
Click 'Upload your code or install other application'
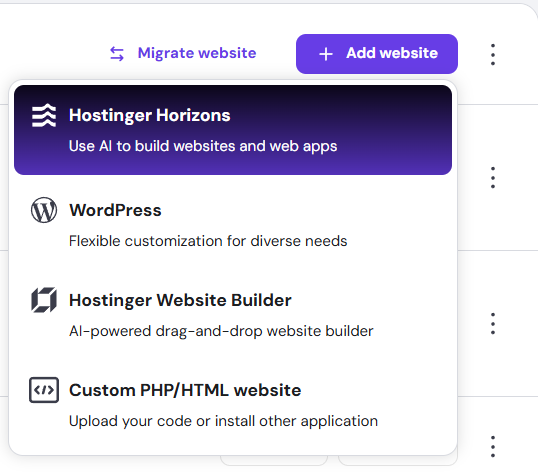223,421
